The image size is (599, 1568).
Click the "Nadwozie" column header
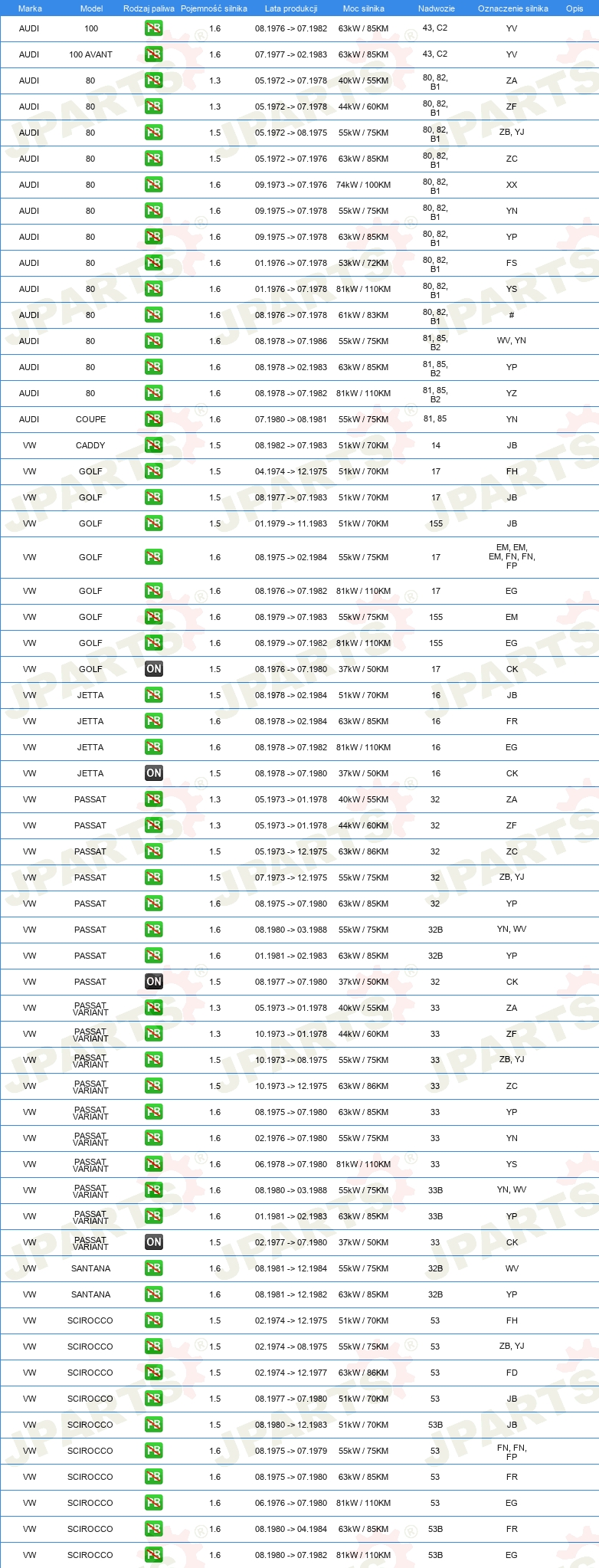pos(437,8)
